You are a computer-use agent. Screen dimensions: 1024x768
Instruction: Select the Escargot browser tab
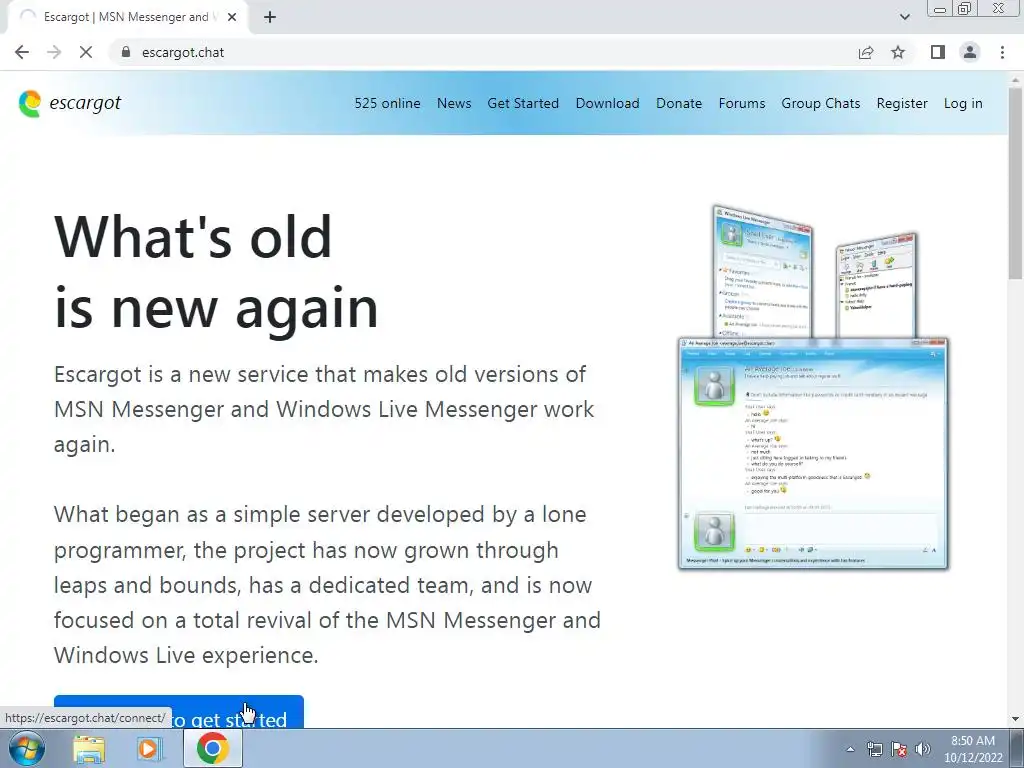click(x=127, y=18)
